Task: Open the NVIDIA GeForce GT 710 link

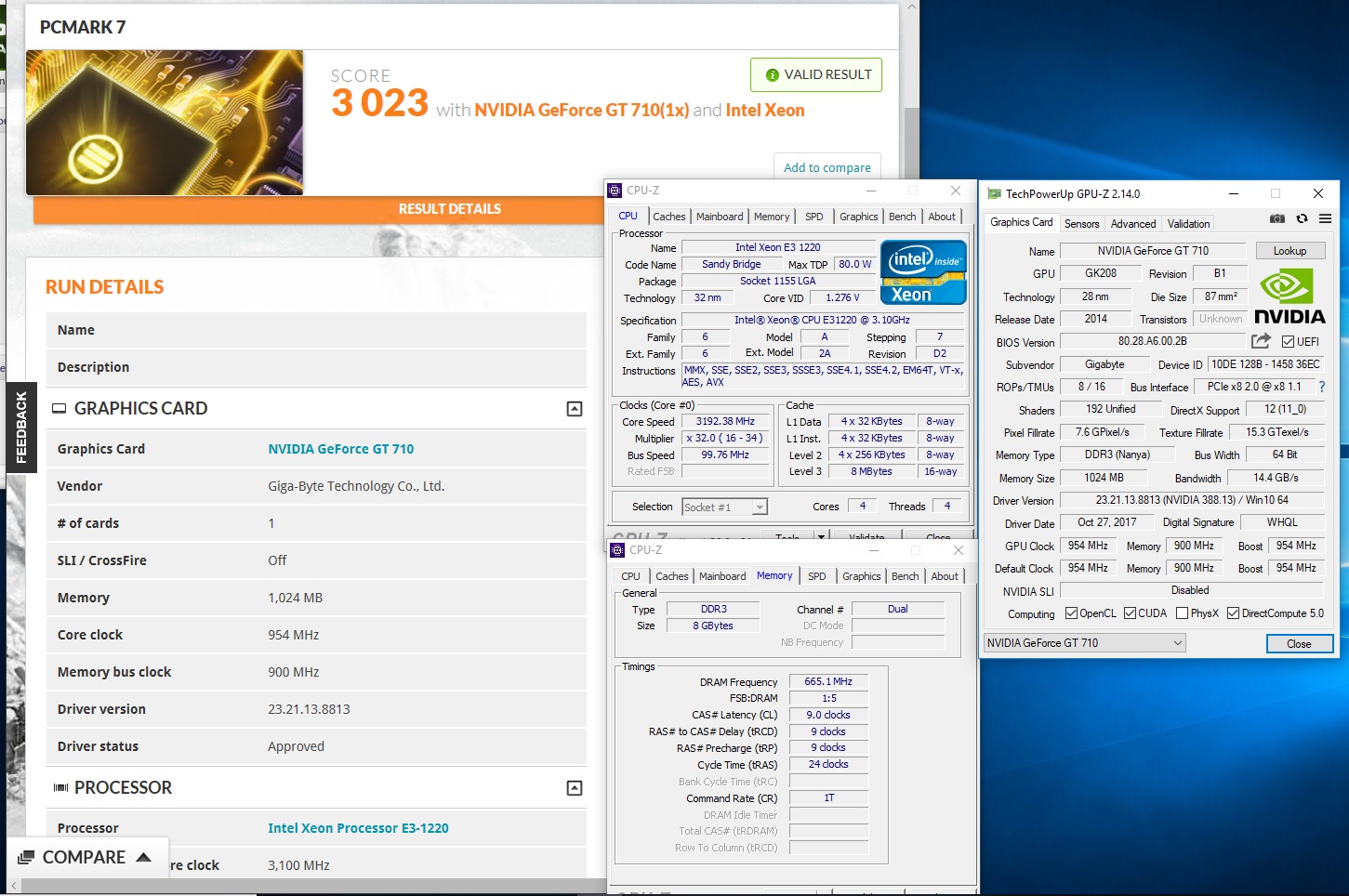Action: [341, 449]
